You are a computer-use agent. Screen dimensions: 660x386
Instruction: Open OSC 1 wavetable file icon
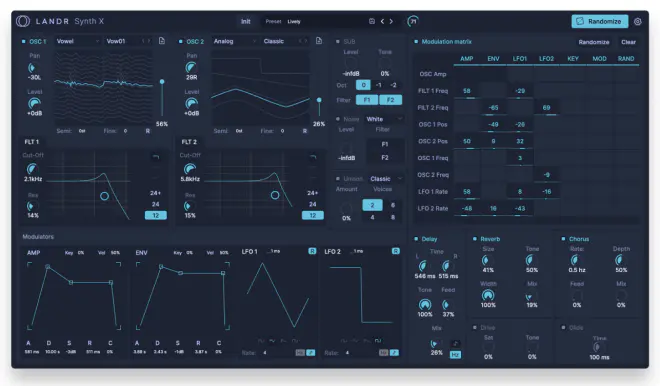(x=162, y=41)
